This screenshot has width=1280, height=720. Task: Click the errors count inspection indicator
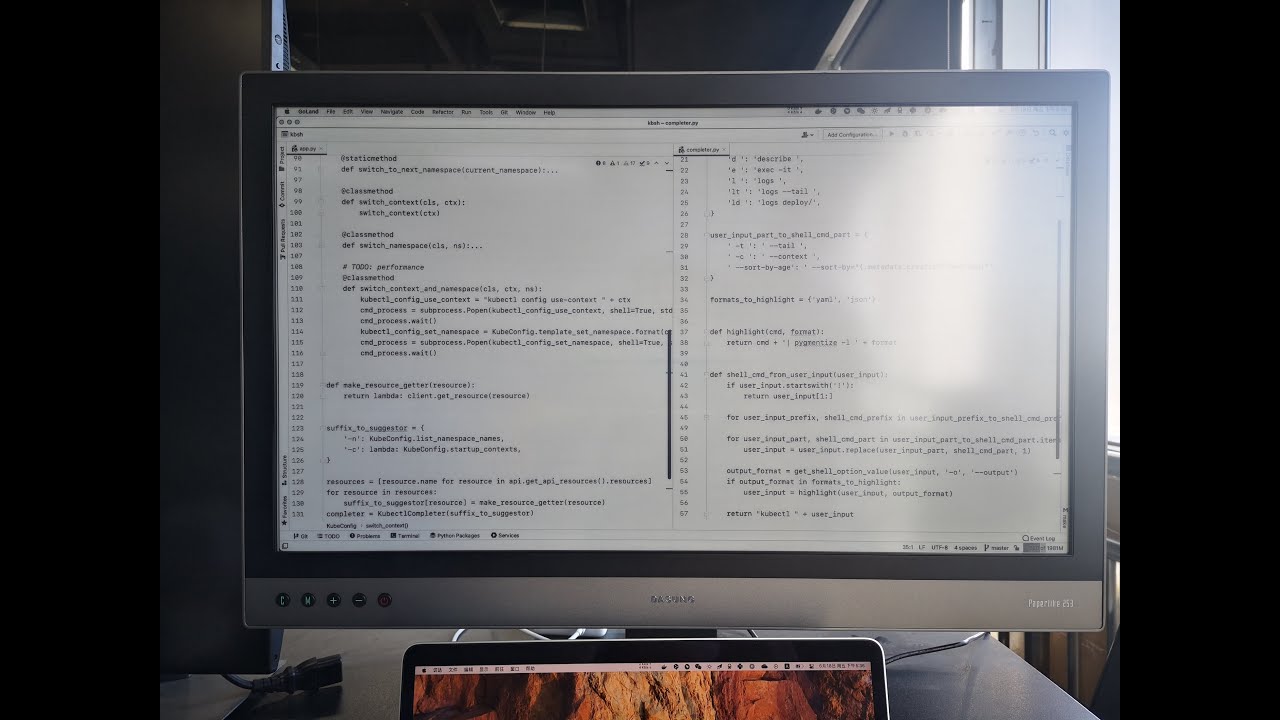tap(601, 162)
